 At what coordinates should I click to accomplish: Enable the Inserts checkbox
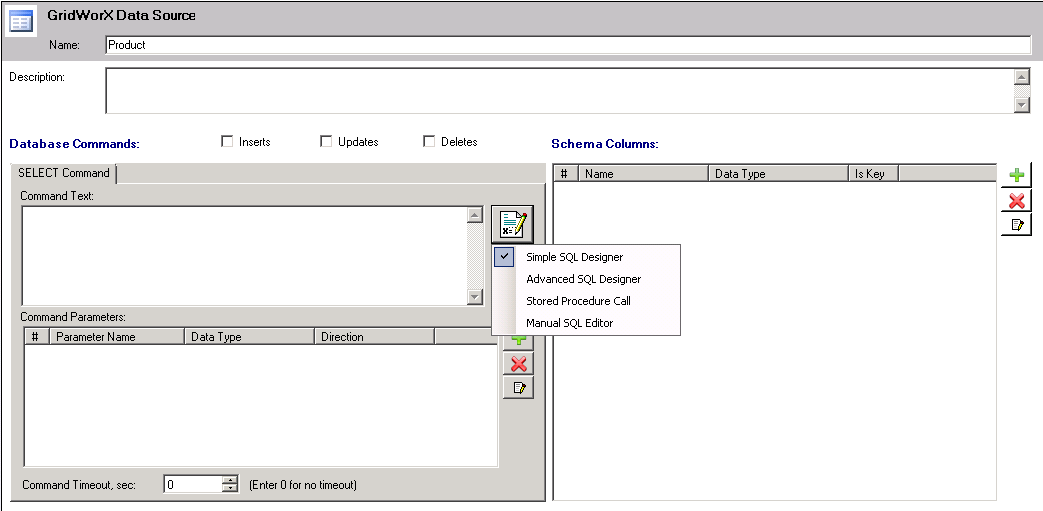[227, 141]
